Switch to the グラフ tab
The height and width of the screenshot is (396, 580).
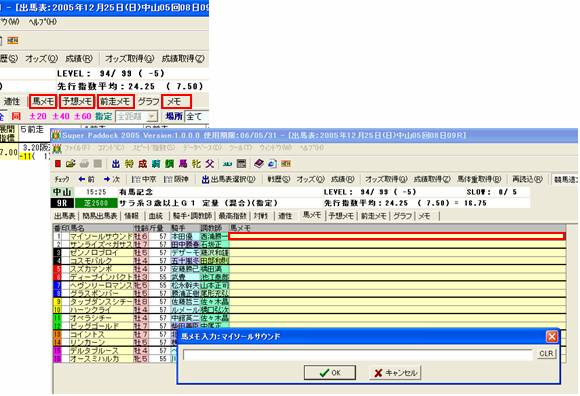402,216
